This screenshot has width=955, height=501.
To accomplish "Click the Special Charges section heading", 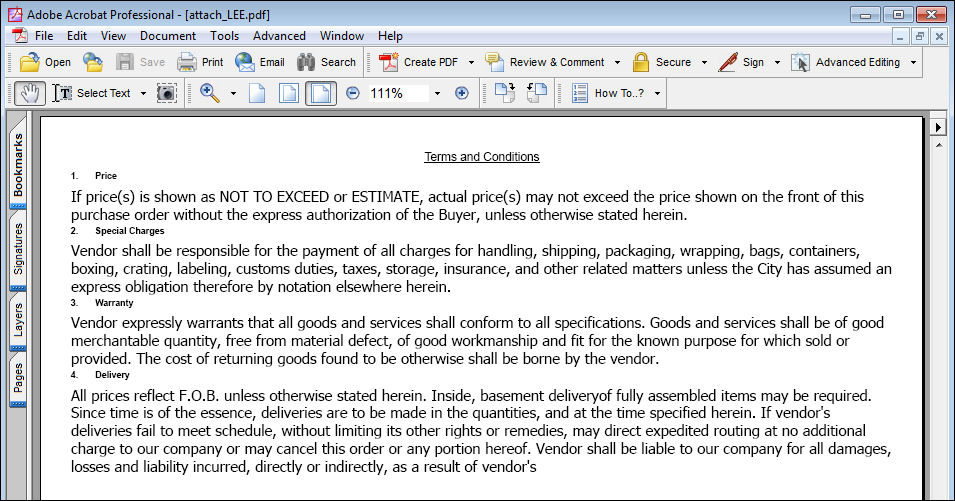I will click(x=130, y=231).
